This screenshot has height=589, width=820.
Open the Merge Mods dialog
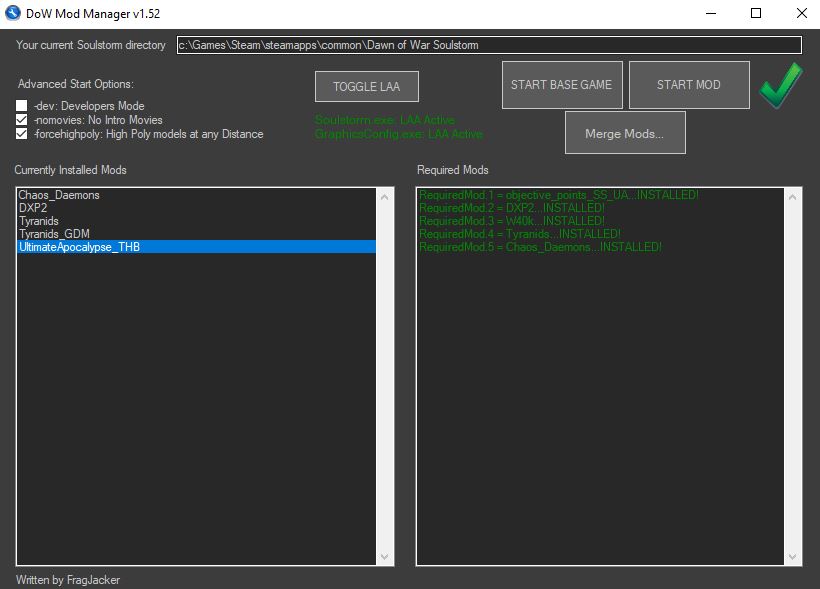tap(624, 134)
